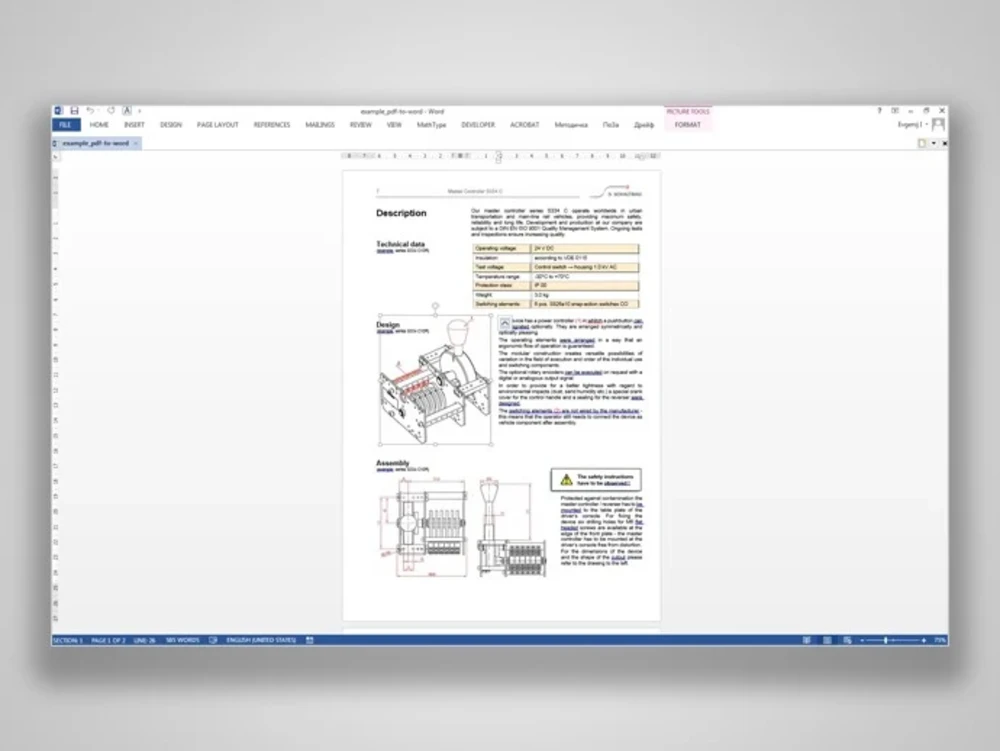This screenshot has width=1000, height=751.
Task: Click the zoom in plus button
Action: (x=924, y=640)
